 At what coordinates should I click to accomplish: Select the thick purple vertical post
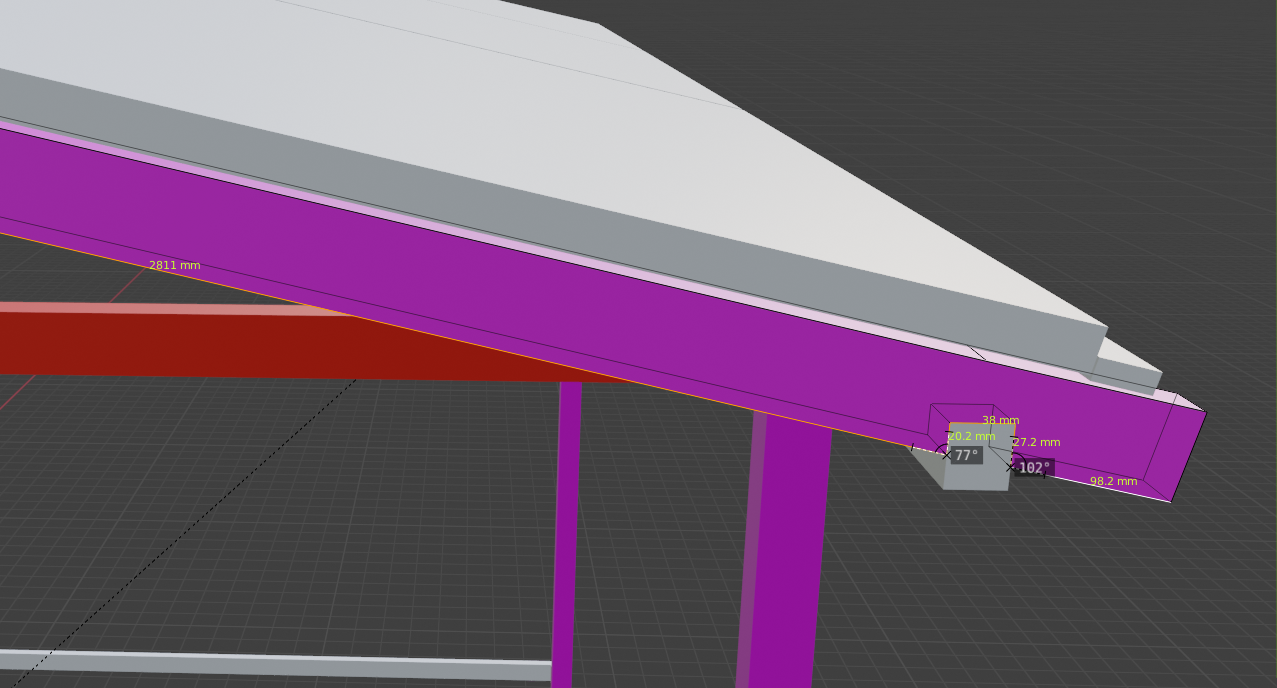point(785,560)
